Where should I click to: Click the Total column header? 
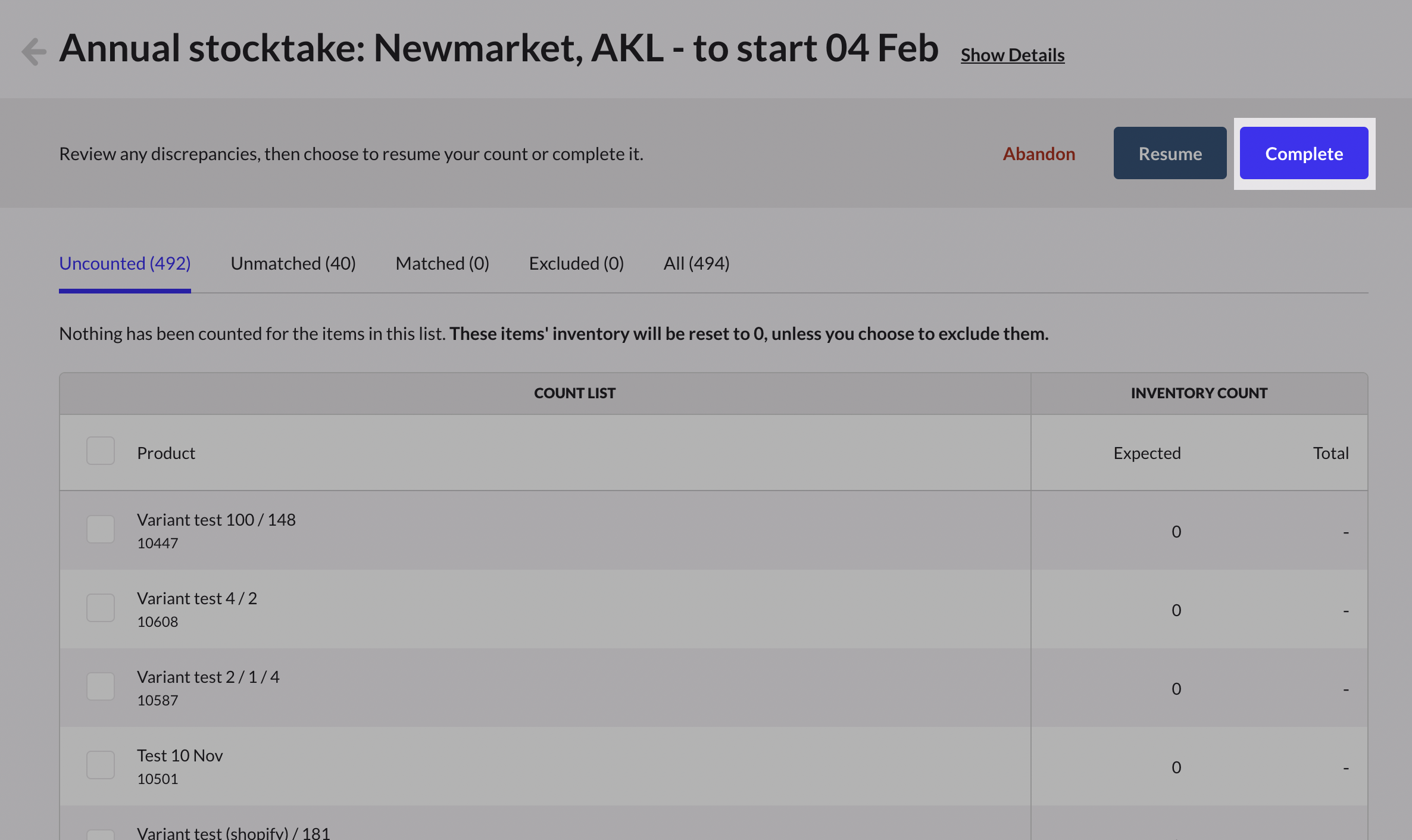tap(1330, 453)
